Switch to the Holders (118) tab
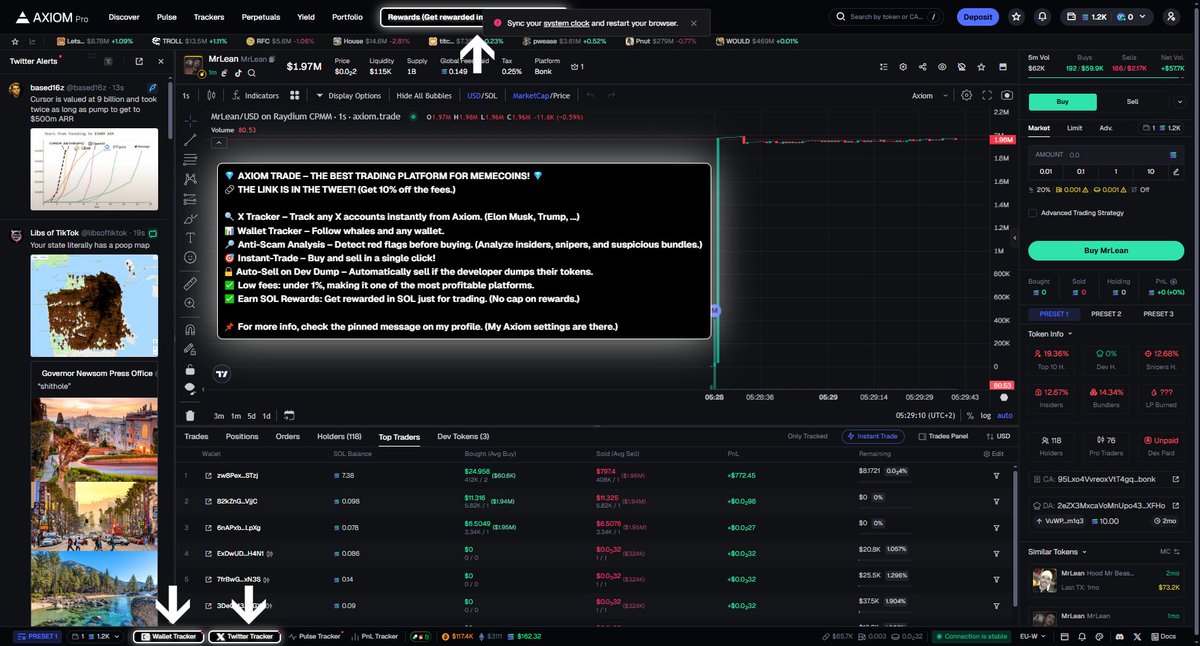The height and width of the screenshot is (646, 1200). pyautogui.click(x=339, y=436)
